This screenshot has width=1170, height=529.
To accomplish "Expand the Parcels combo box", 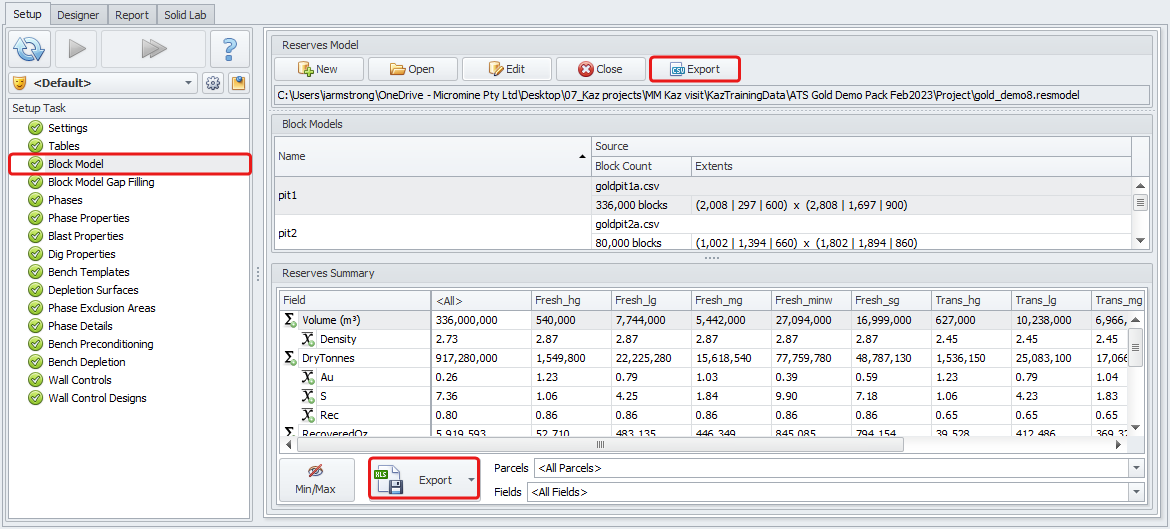I will point(1135,468).
